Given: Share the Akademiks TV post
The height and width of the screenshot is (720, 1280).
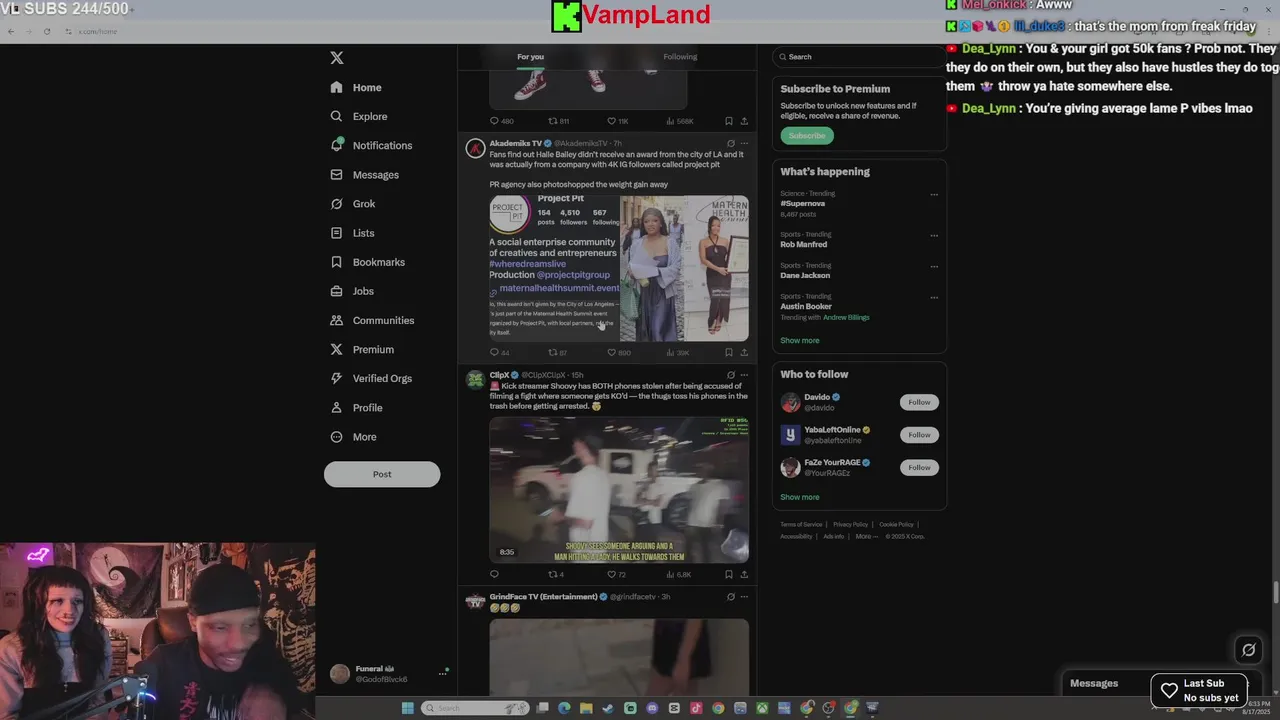Looking at the screenshot, I should pyautogui.click(x=743, y=352).
